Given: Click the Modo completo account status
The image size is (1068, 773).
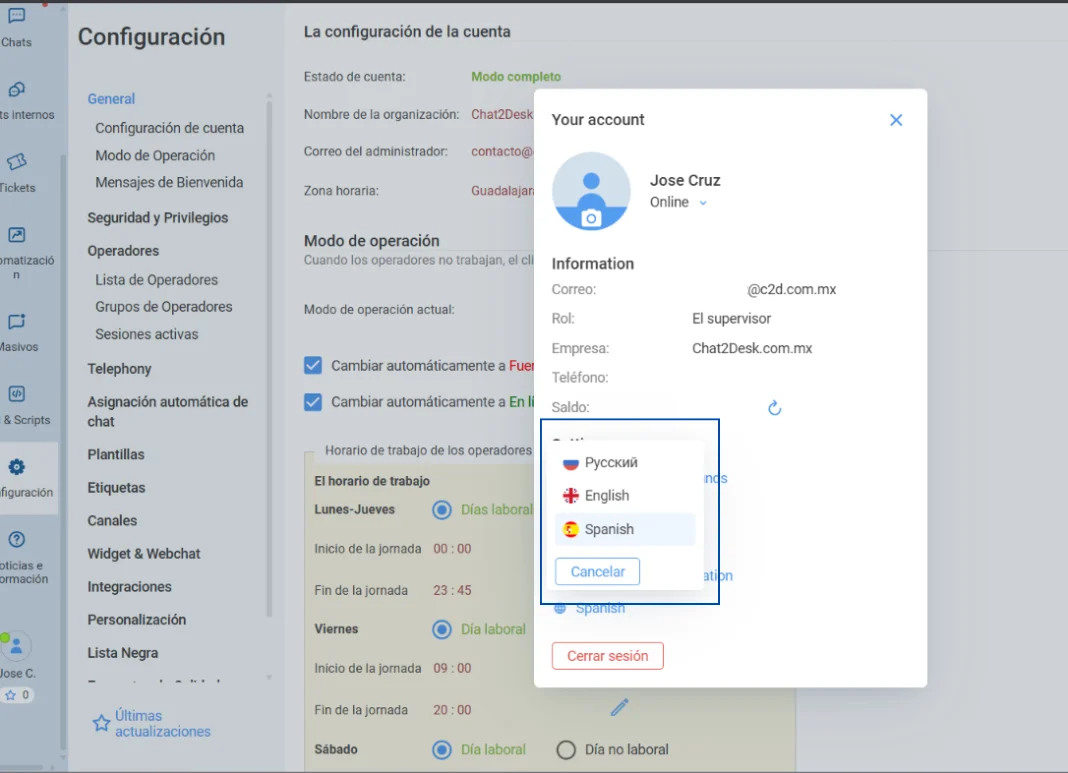Looking at the screenshot, I should click(516, 77).
